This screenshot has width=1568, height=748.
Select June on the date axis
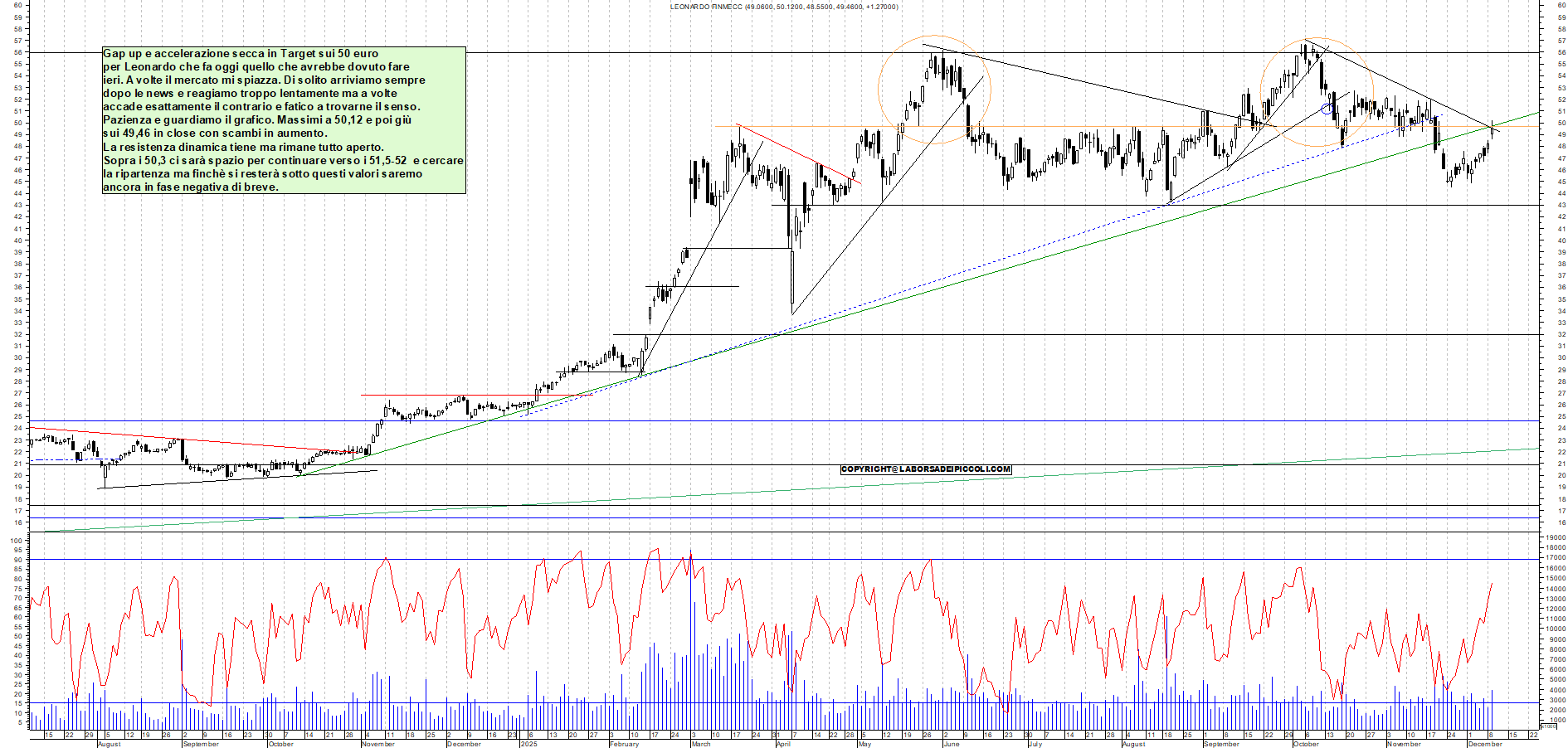click(x=951, y=744)
